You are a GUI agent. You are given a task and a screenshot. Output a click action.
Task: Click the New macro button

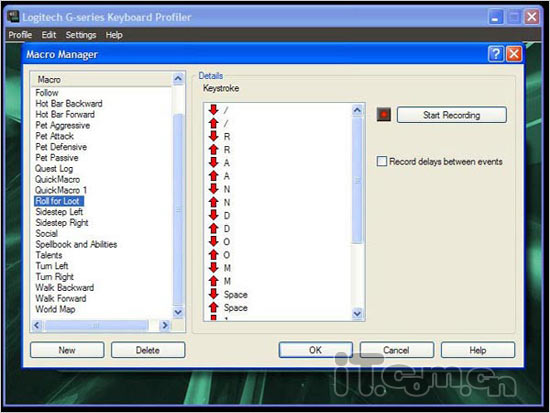coord(67,350)
